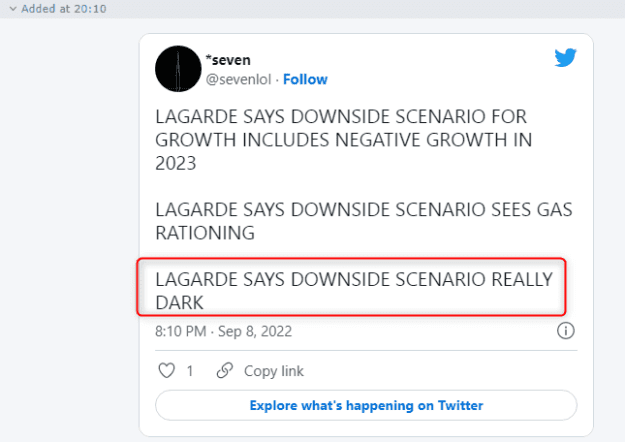The width and height of the screenshot is (625, 442).
Task: Click the highlighted 'DOWNSIDE SCENARIO REALLY DARK' line
Action: (354, 291)
